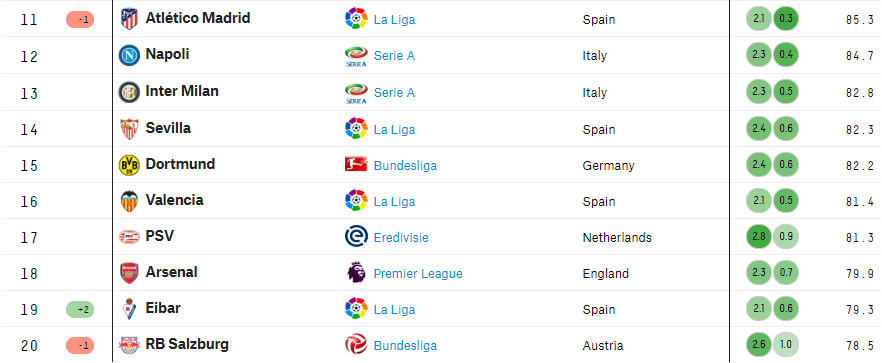Screen dimensions: 882x363
Task: Open the Eredivisie league link
Action: pos(401,237)
